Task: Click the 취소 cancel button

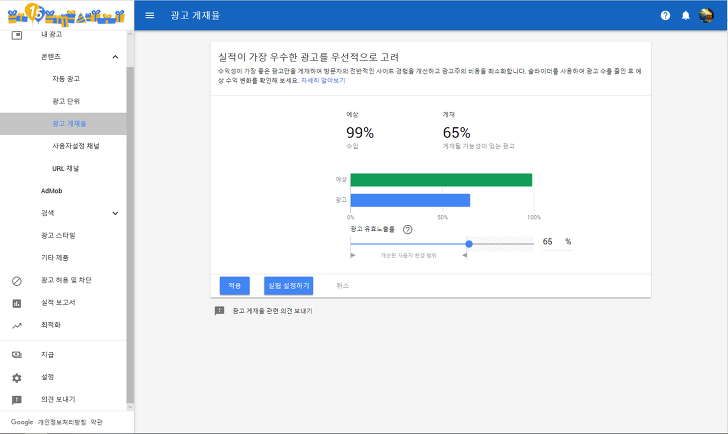Action: 343,286
